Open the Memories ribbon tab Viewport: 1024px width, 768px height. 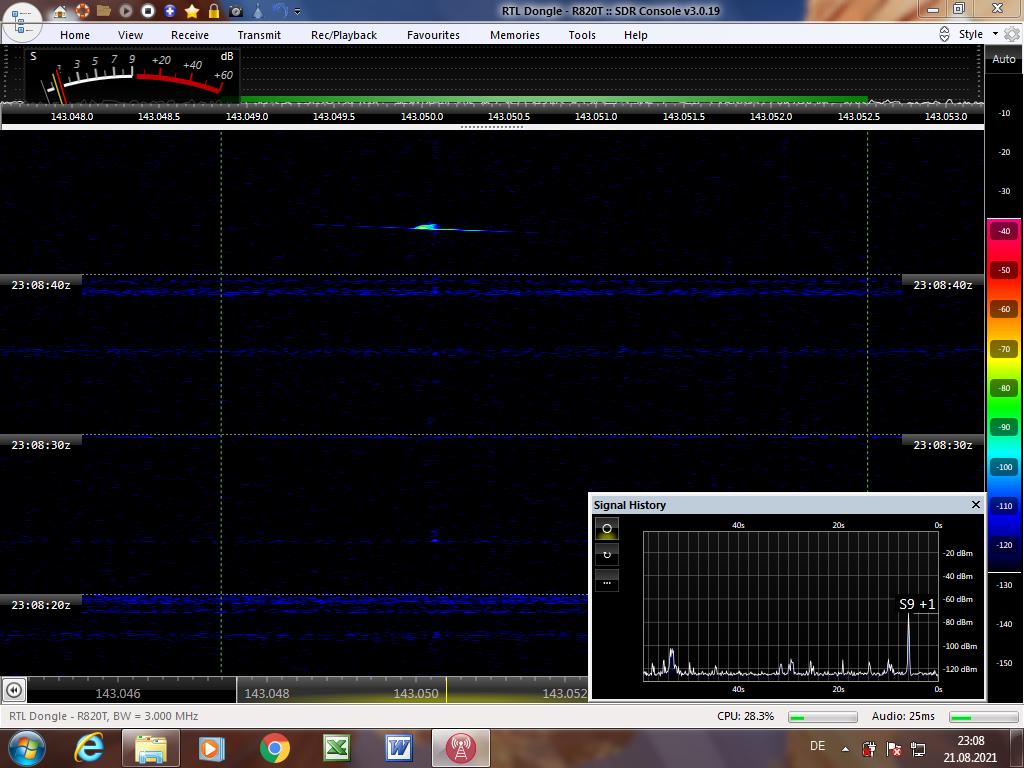point(515,35)
